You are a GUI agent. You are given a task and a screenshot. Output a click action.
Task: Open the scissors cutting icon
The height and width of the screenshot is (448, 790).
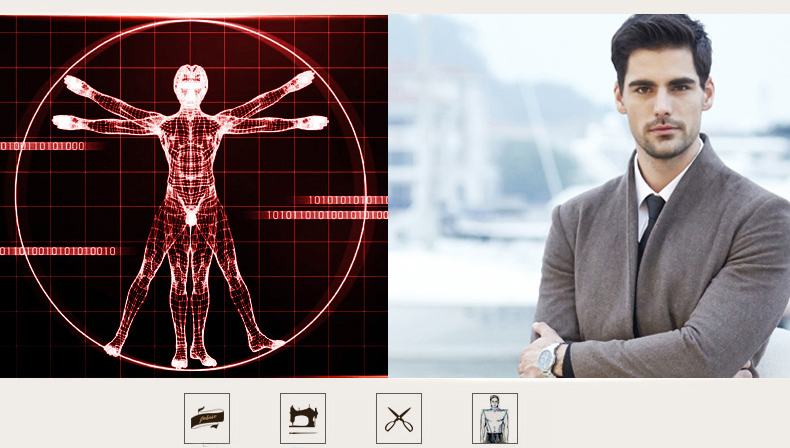coord(399,418)
